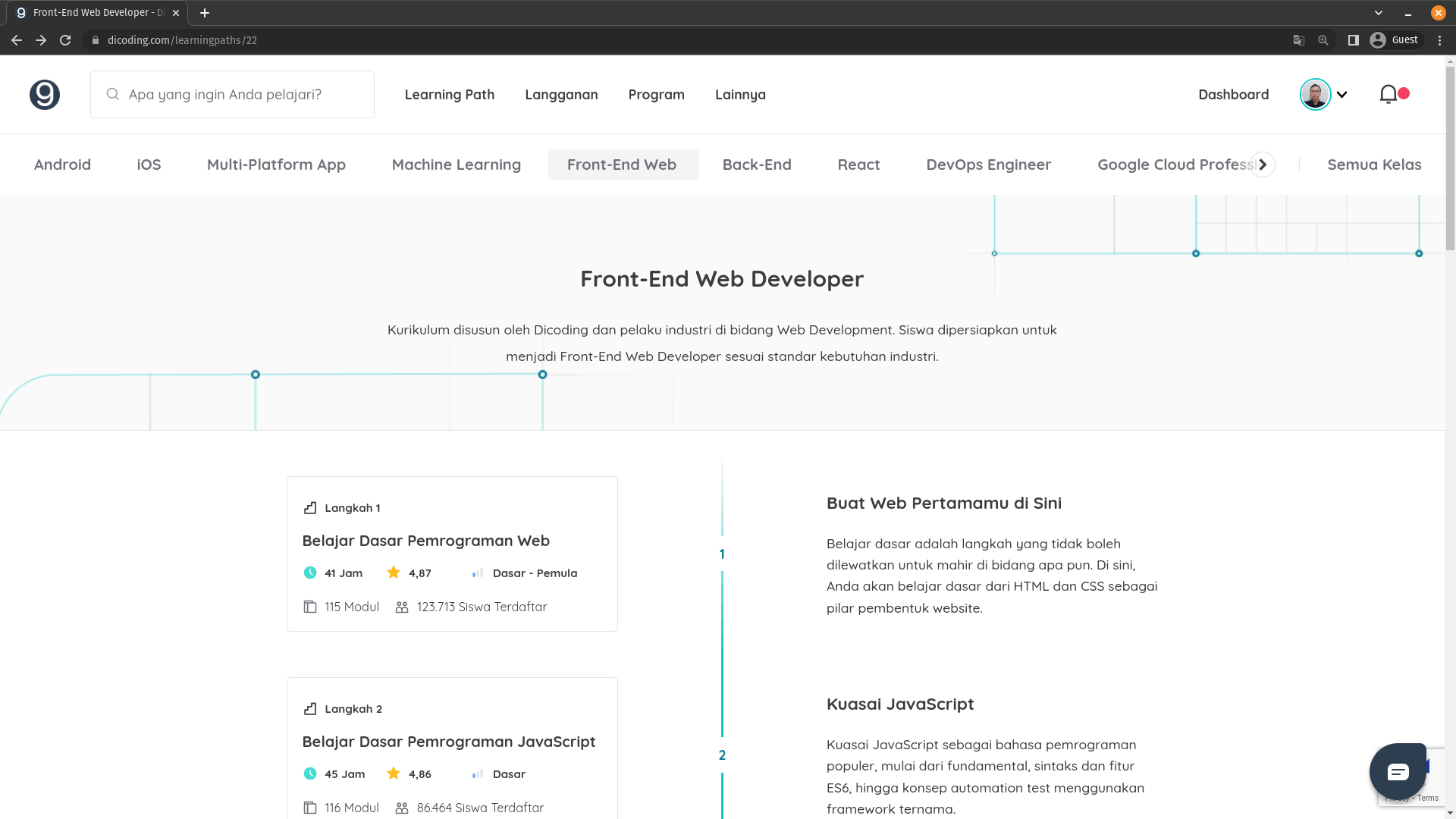Expand the browser tab search chevron
1456x819 pixels.
[1379, 13]
